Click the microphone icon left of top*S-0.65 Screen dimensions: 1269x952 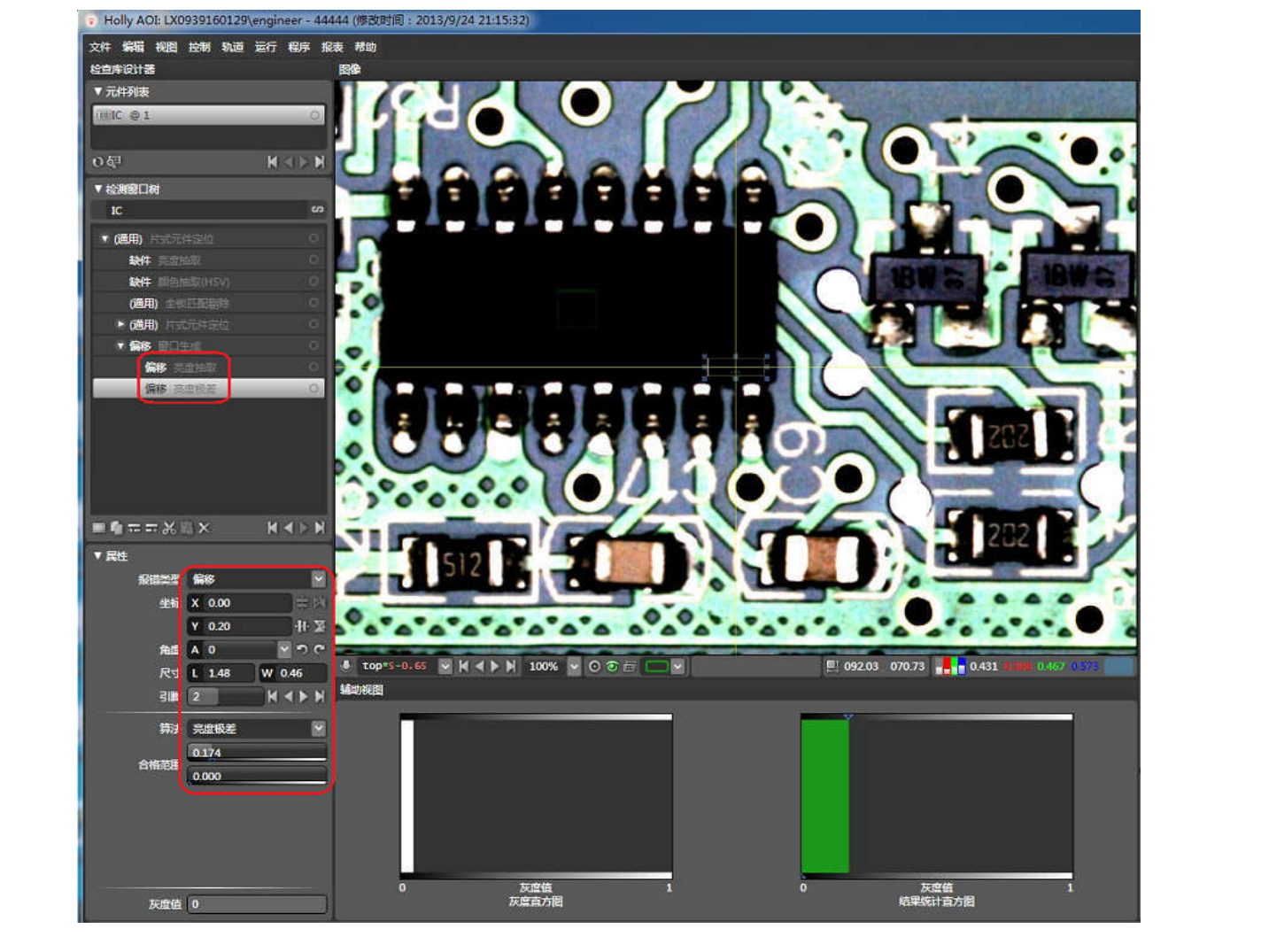[347, 666]
